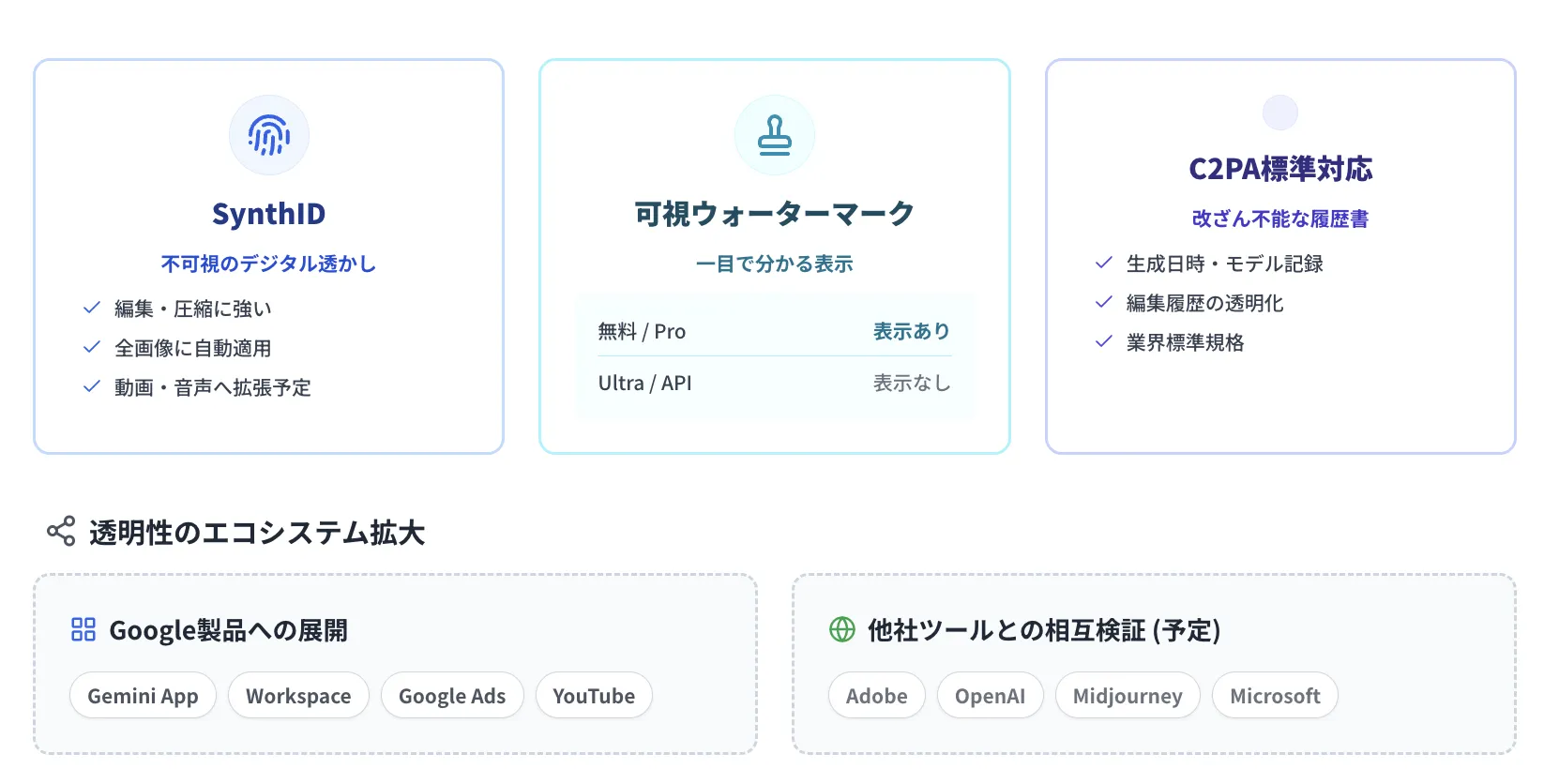The width and height of the screenshot is (1544, 784).
Task: Click the checkmark beside 業界標準規格
Action: [x=1104, y=341]
